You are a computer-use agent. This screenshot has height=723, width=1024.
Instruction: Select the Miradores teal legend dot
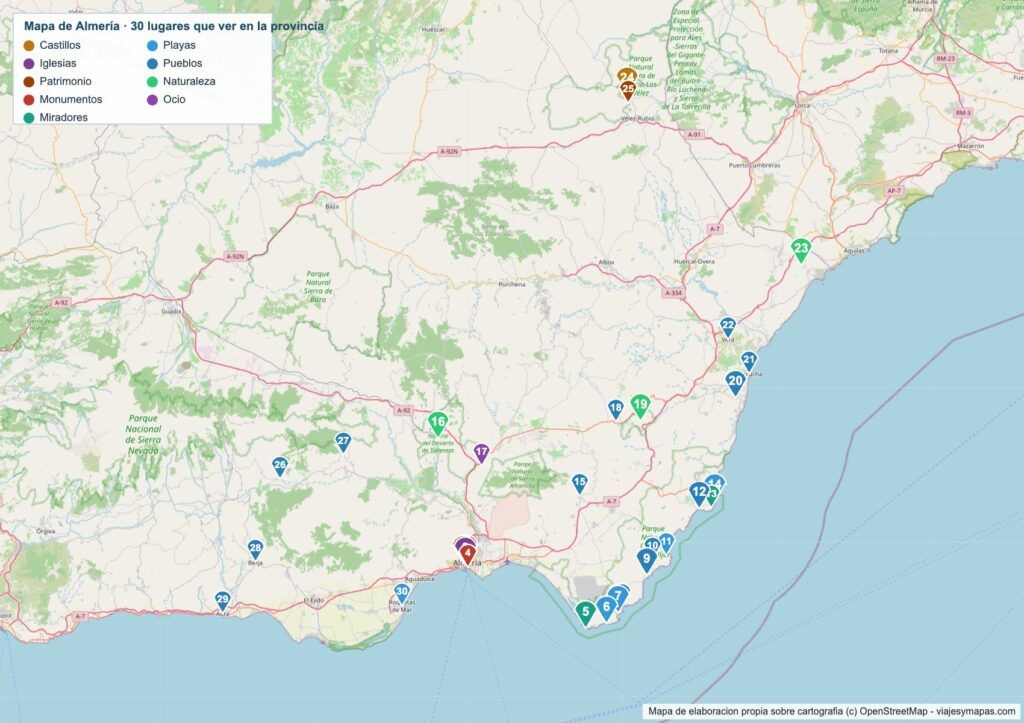point(29,118)
